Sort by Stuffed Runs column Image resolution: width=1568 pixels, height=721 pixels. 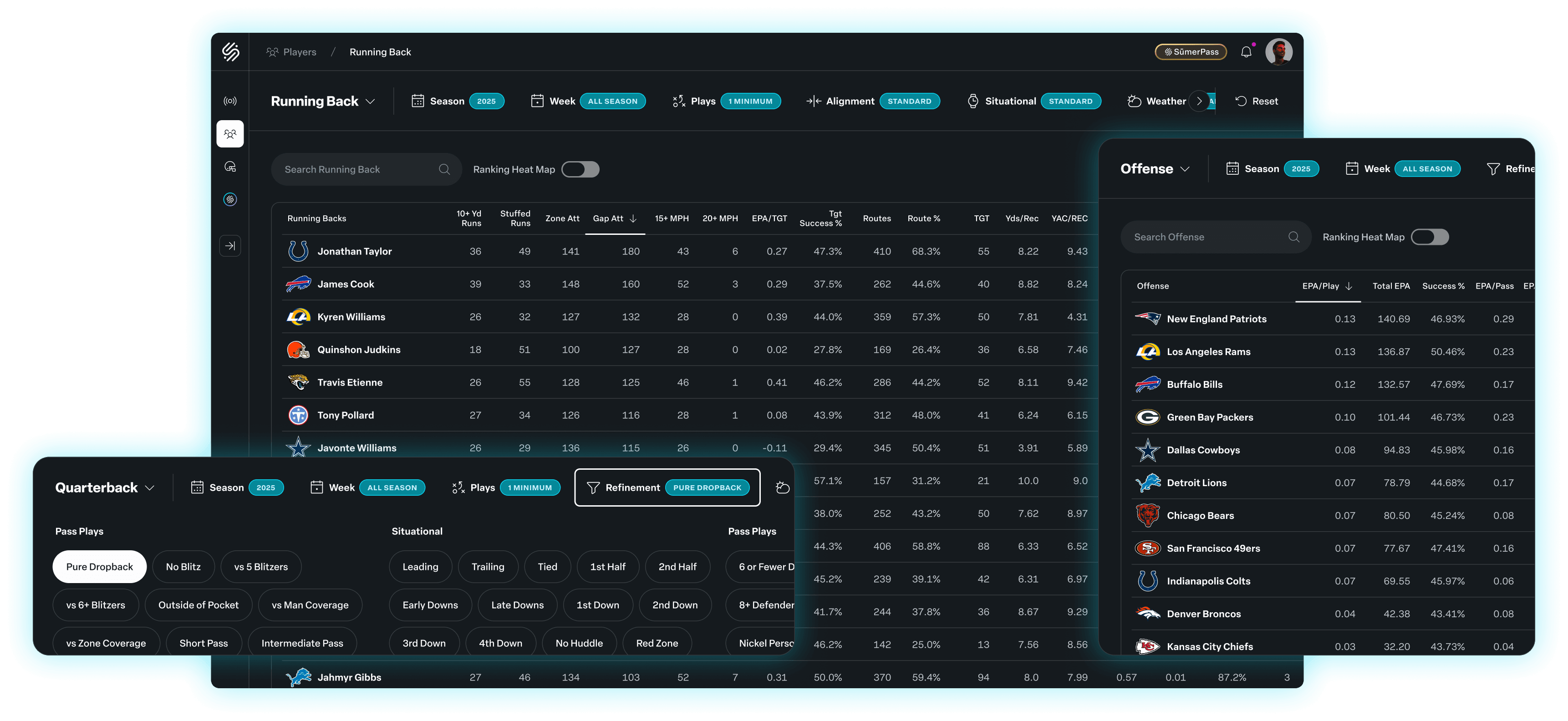515,218
